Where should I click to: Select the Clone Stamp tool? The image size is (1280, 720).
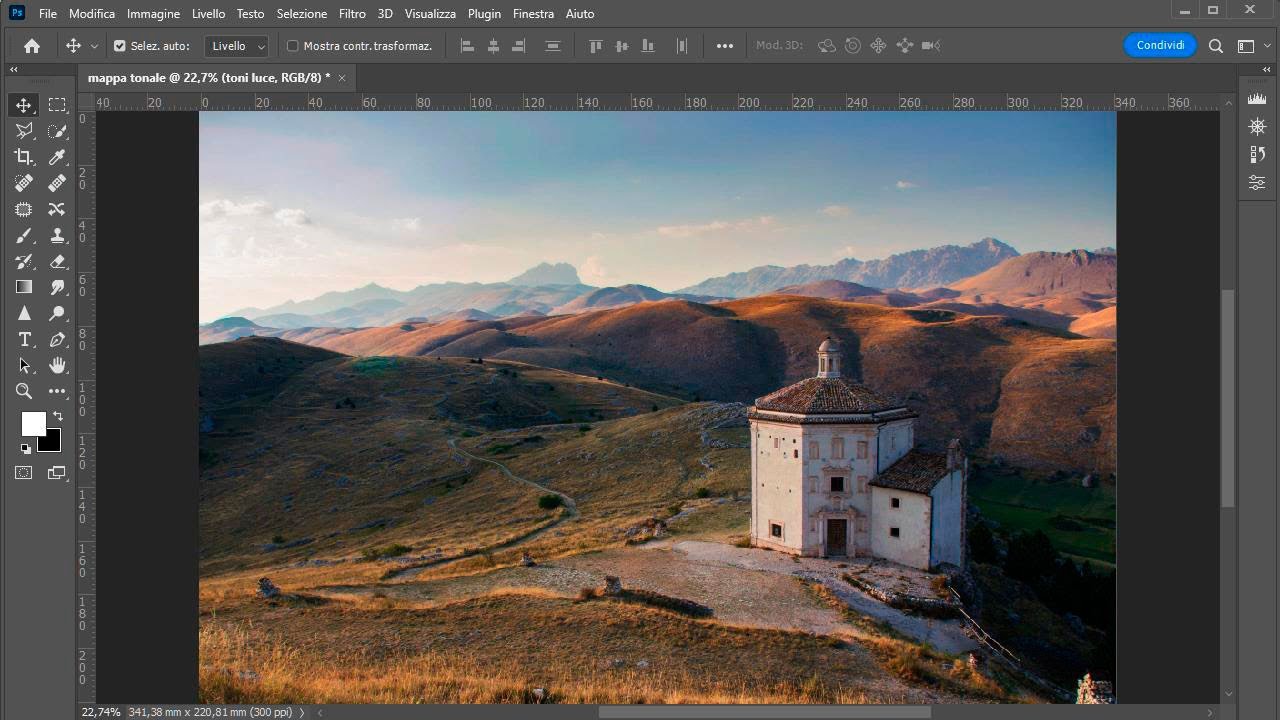[x=57, y=235]
